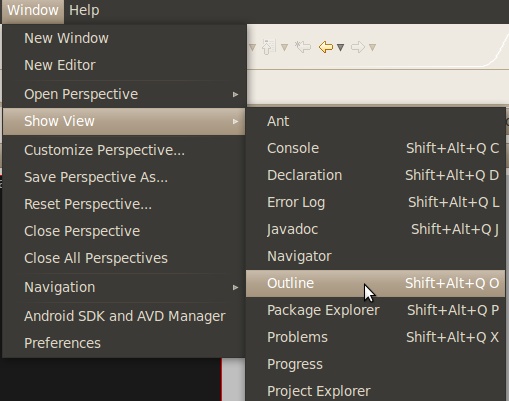Viewport: 509px width, 401px height.
Task: Open the Previous Annotation dropdown arrow
Action: [284, 48]
